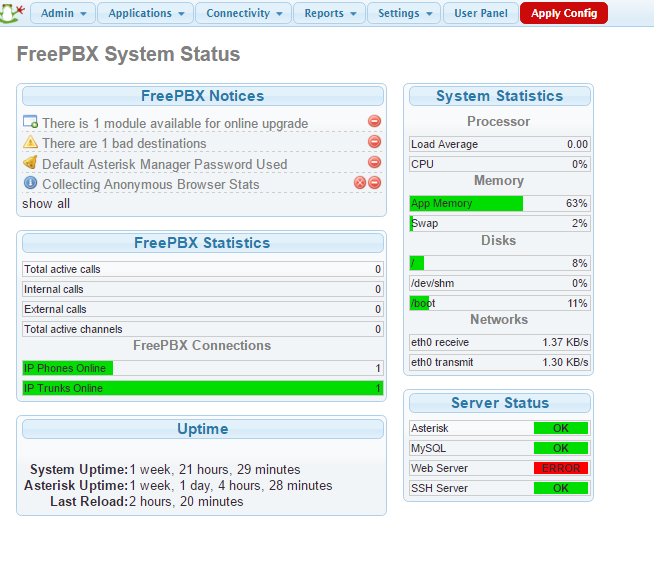Image resolution: width=654 pixels, height=562 pixels.
Task: Click the External calls row
Action: pyautogui.click(x=203, y=309)
